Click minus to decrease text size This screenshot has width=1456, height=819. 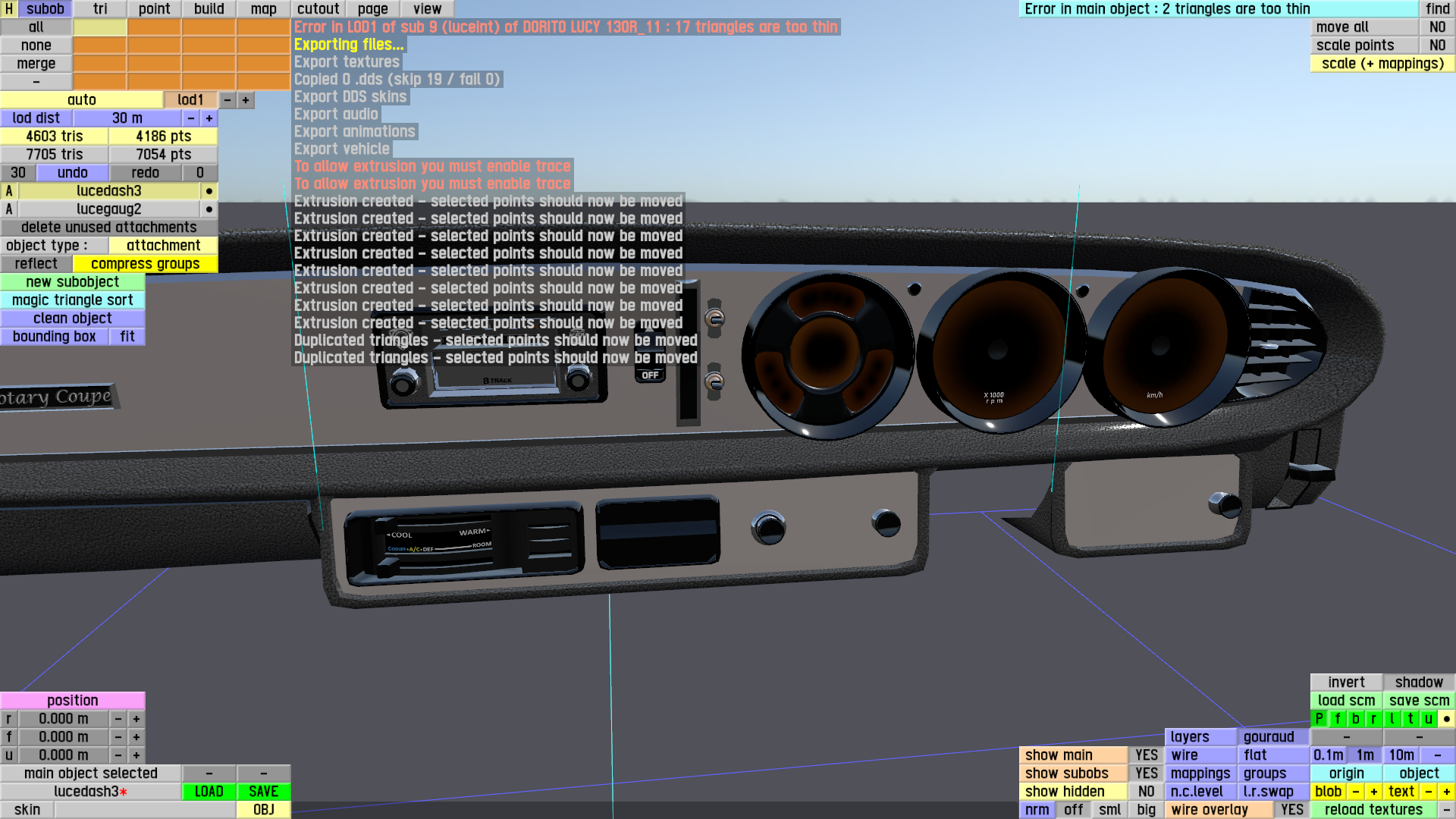1429,792
